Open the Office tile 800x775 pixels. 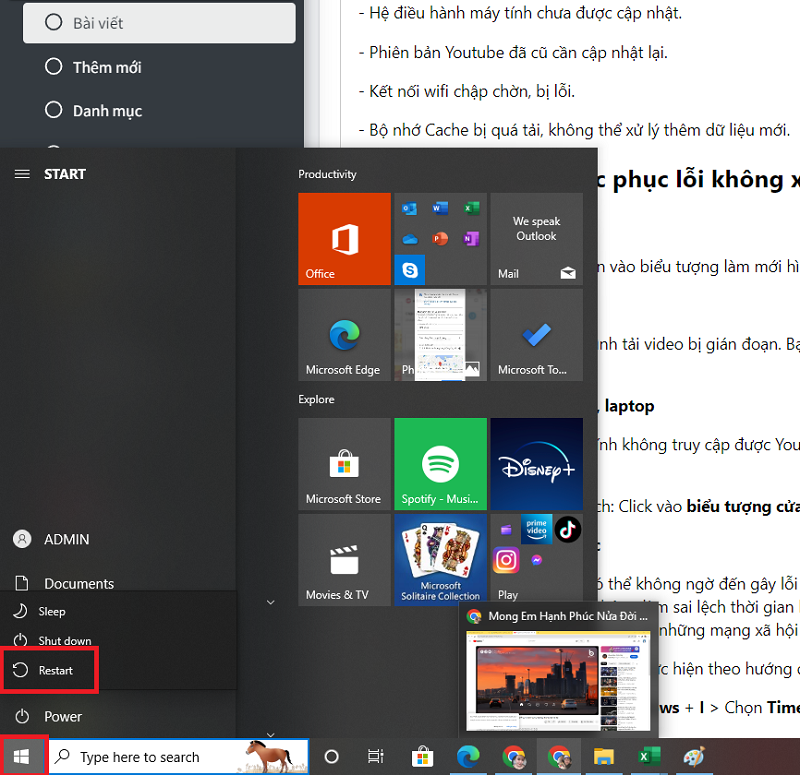344,238
